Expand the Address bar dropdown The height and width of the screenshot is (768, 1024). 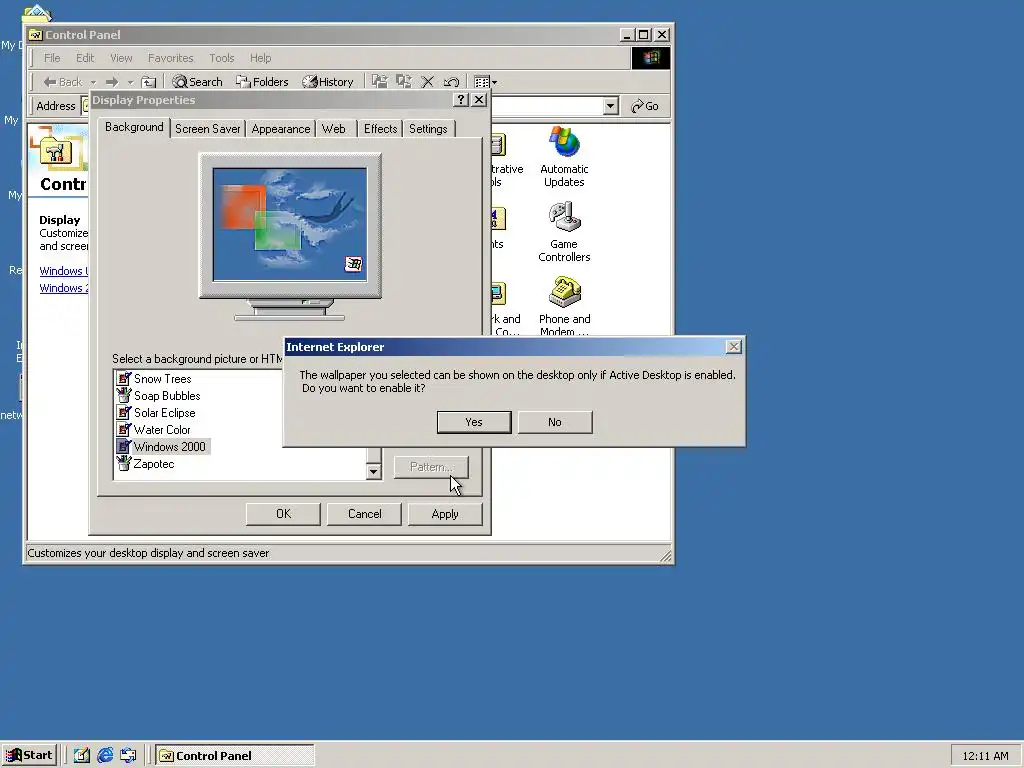pos(611,106)
